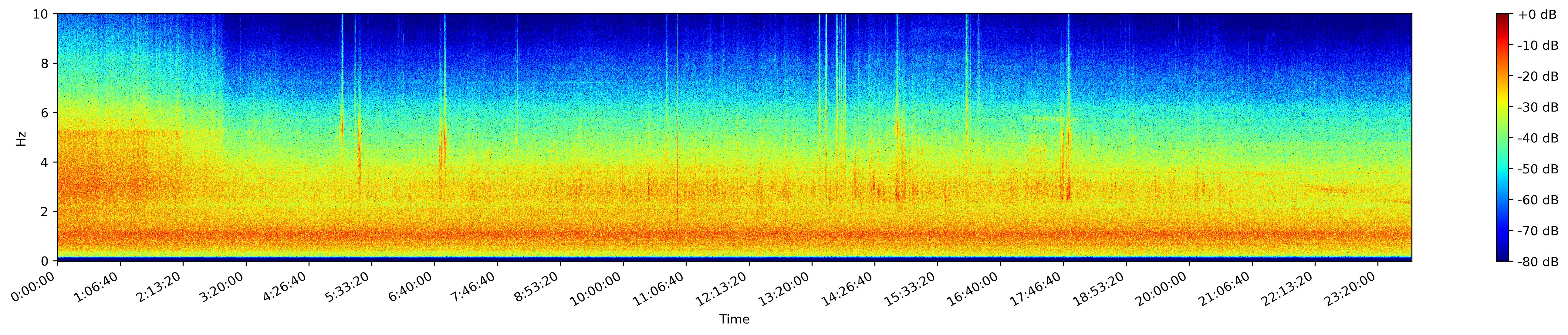Click the -40 dB colorbar label
Image resolution: width=1568 pixels, height=335 pixels.
click(x=1538, y=138)
